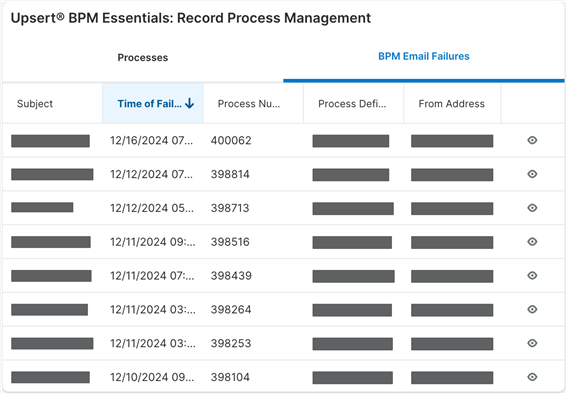Toggle sort arrow on Time of Fail column

[x=189, y=104]
